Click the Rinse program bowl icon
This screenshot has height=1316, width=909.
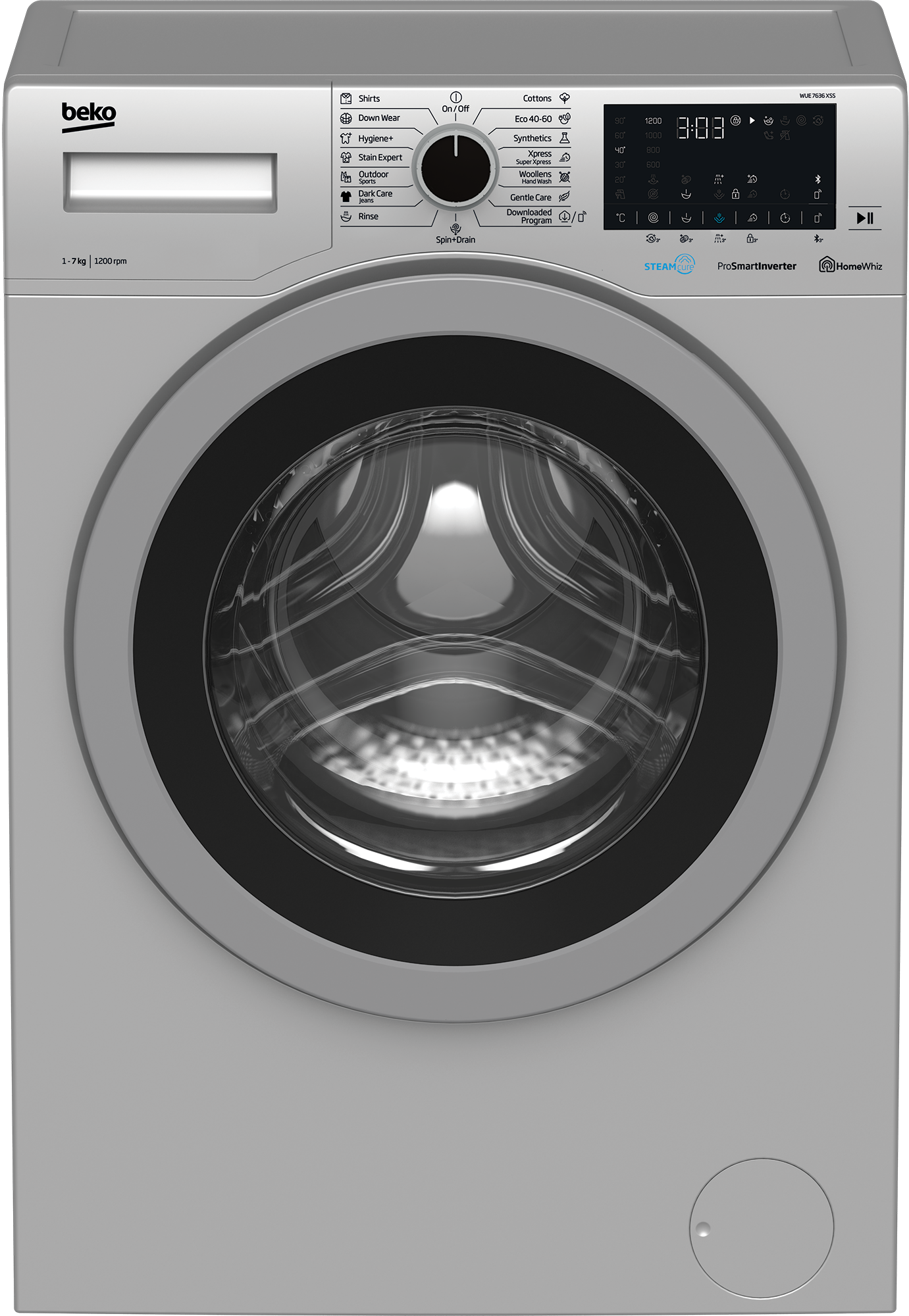pos(346,216)
